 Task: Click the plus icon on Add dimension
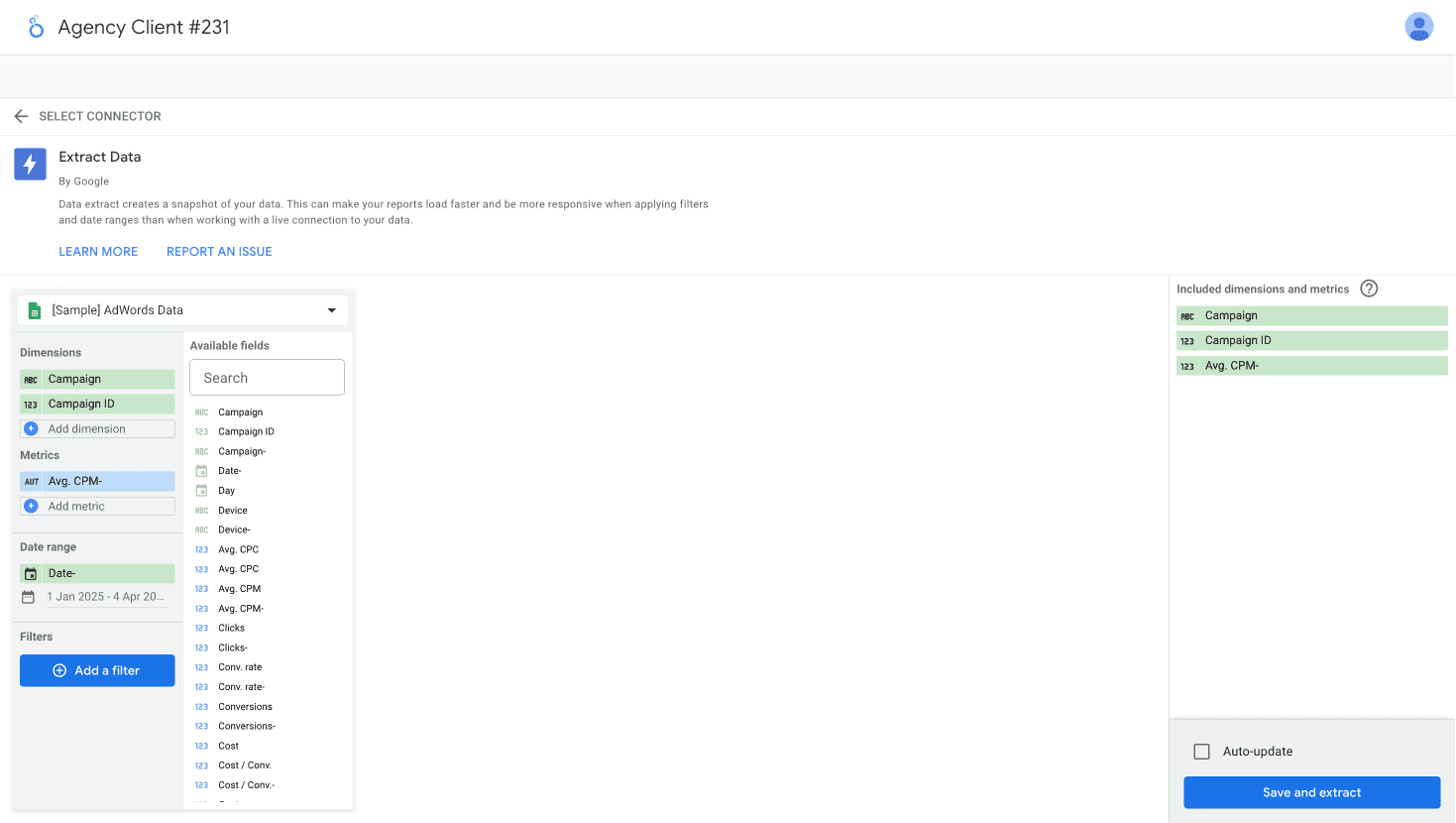coord(31,427)
